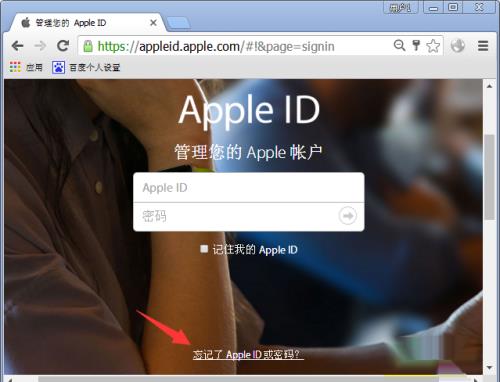Open 忘记了 Apple ID 或密码 link
This screenshot has height=382, width=500.
click(248, 354)
